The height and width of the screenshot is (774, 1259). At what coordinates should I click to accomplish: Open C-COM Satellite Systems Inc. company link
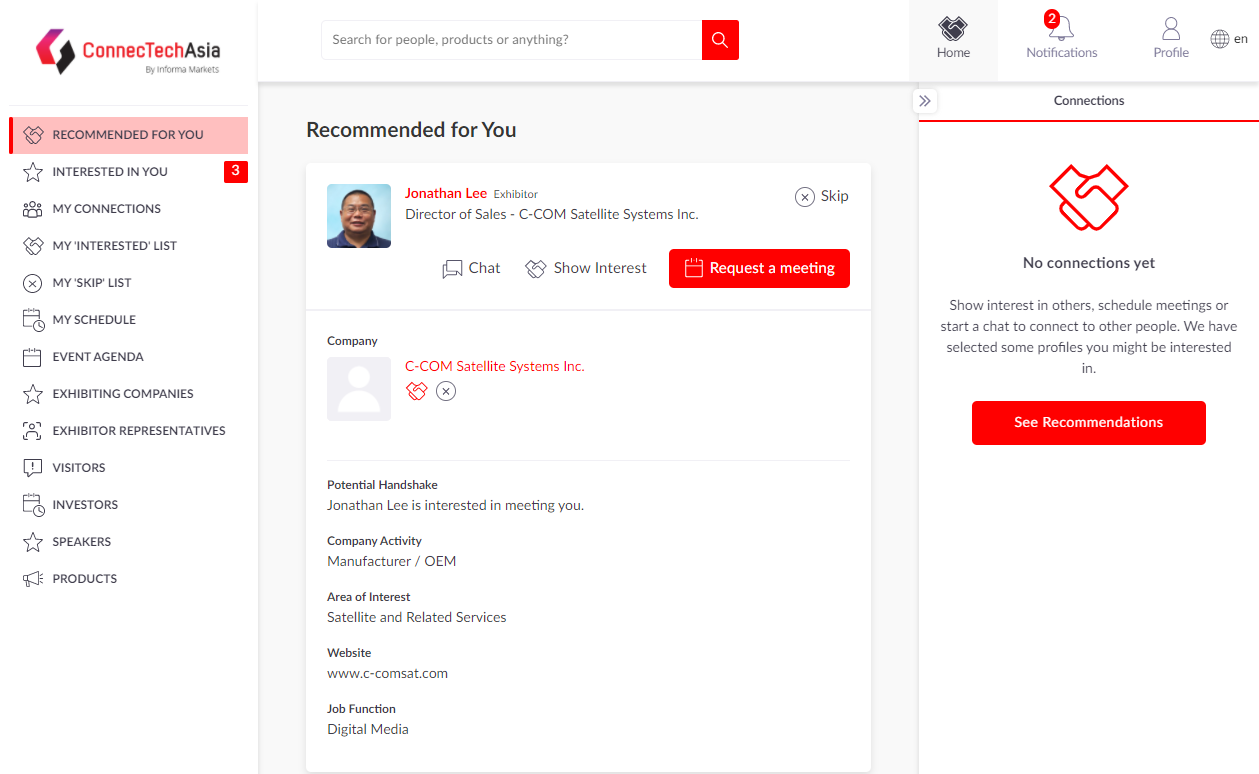[495, 367]
